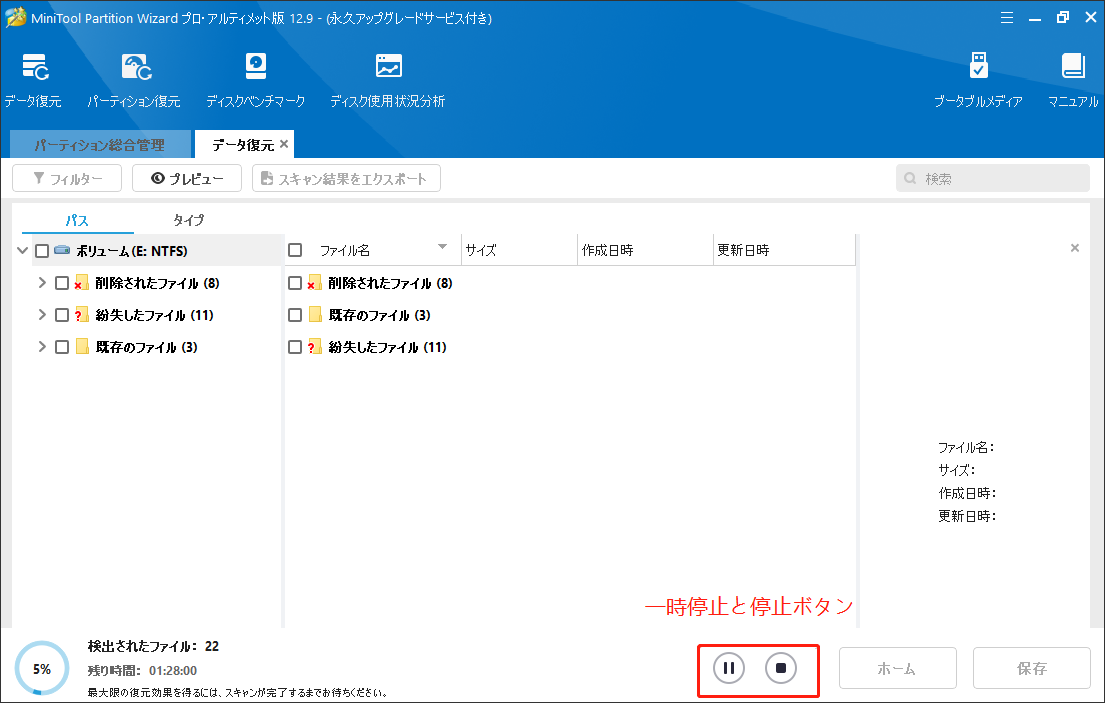Click deleted-files folder icon in file list
Image resolution: width=1105 pixels, height=703 pixels.
pos(314,283)
